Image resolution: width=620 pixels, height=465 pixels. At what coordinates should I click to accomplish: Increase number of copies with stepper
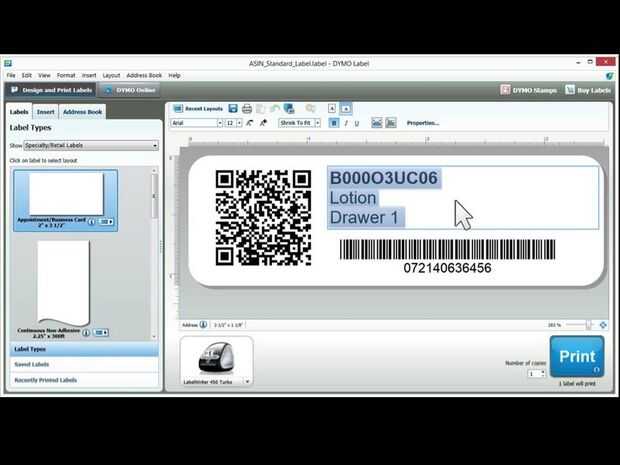[x=543, y=372]
